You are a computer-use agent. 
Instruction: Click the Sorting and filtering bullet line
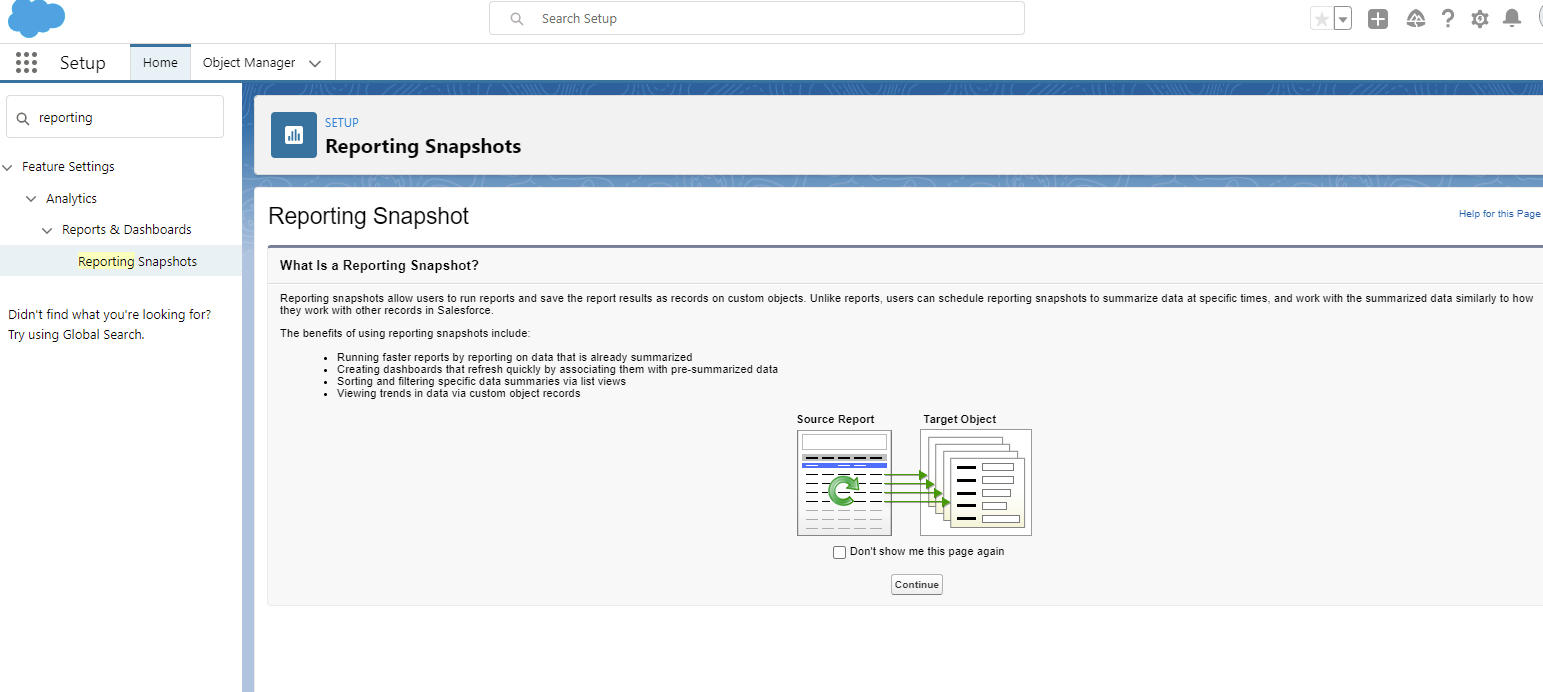(x=481, y=381)
